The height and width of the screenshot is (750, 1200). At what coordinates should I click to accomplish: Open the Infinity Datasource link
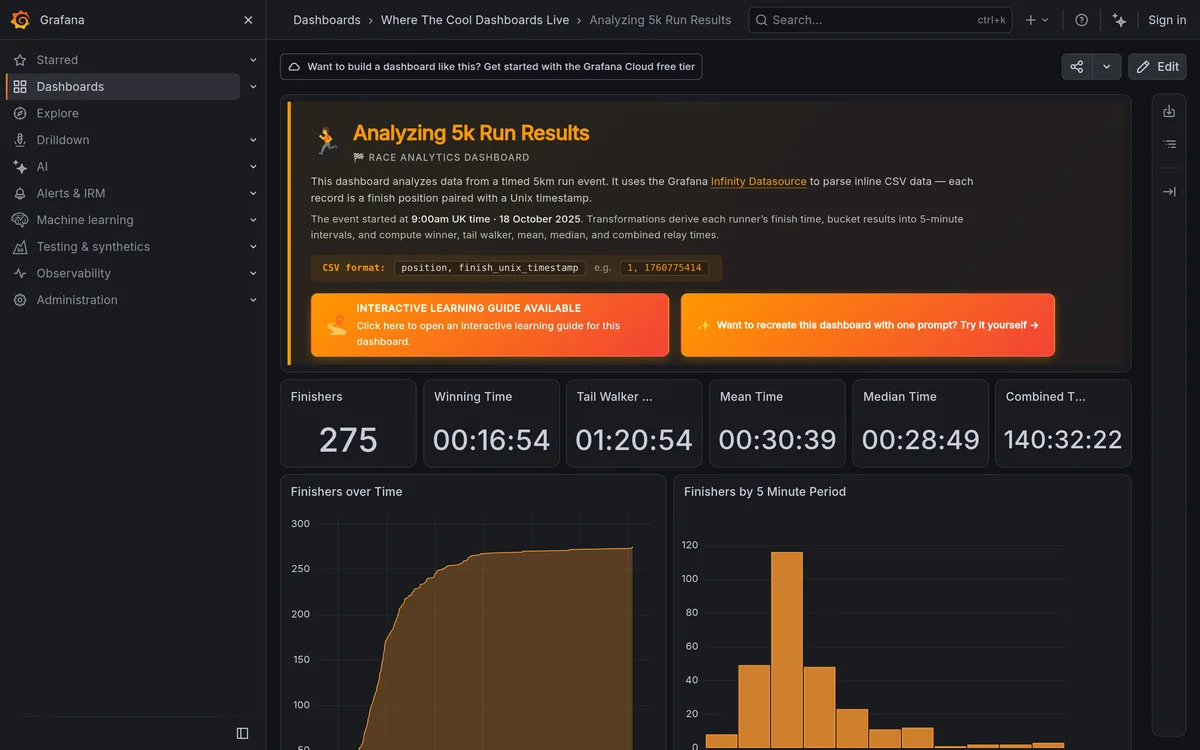759,182
